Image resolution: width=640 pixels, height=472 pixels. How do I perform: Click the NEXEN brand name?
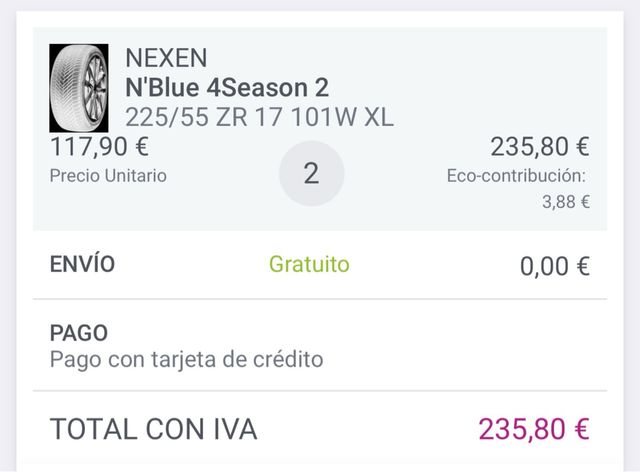click(x=166, y=58)
